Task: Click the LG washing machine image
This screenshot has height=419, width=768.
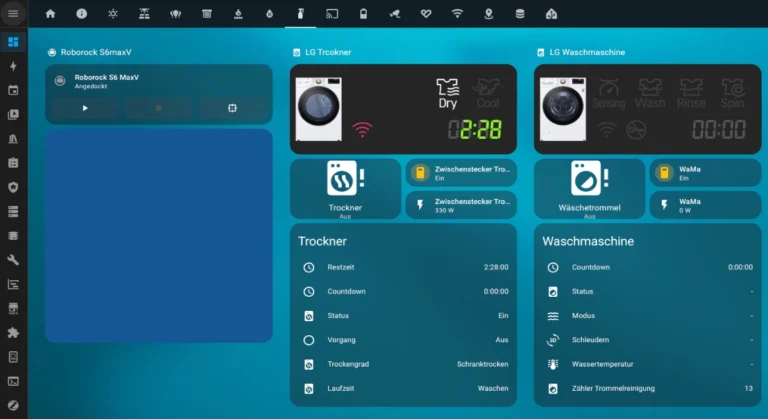Action: [563, 109]
